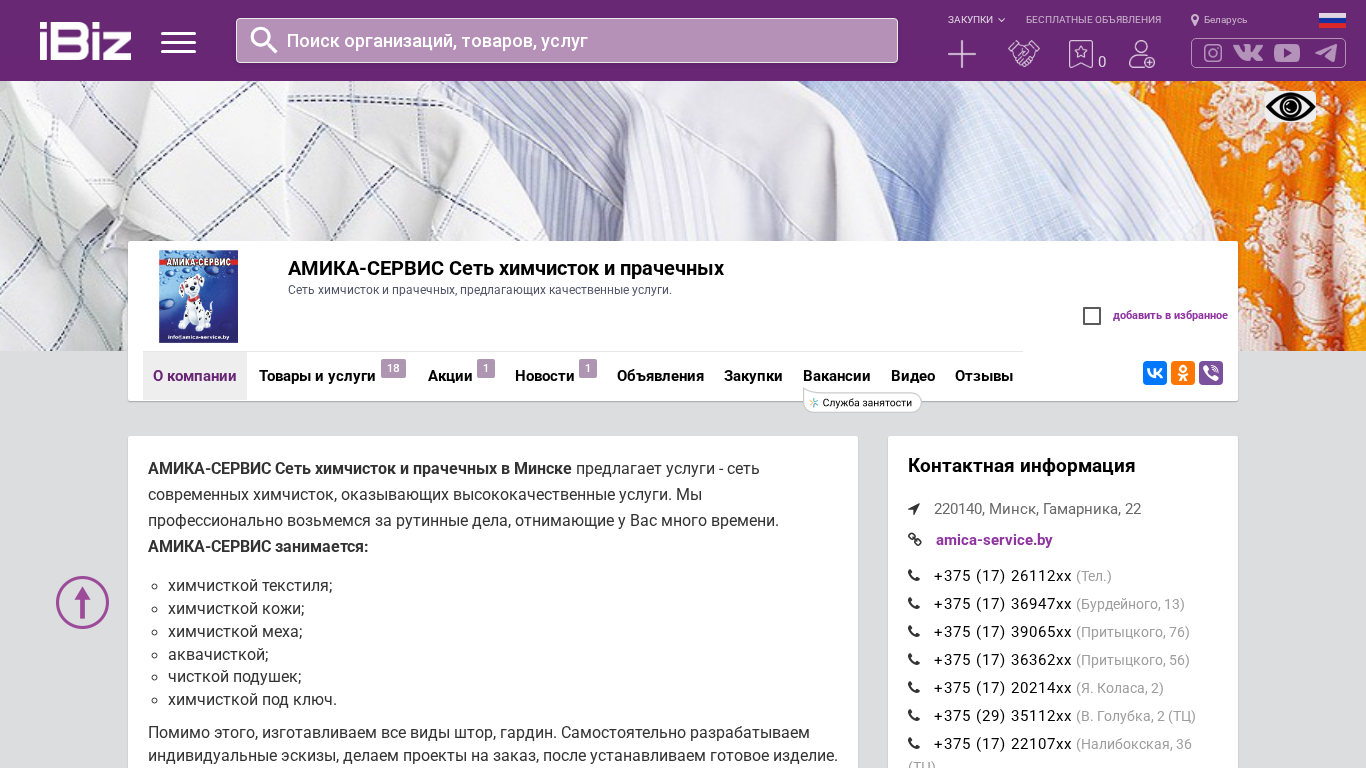Image resolution: width=1366 pixels, height=768 pixels.
Task: Open iBiz VK page in header
Action: pos(1248,53)
